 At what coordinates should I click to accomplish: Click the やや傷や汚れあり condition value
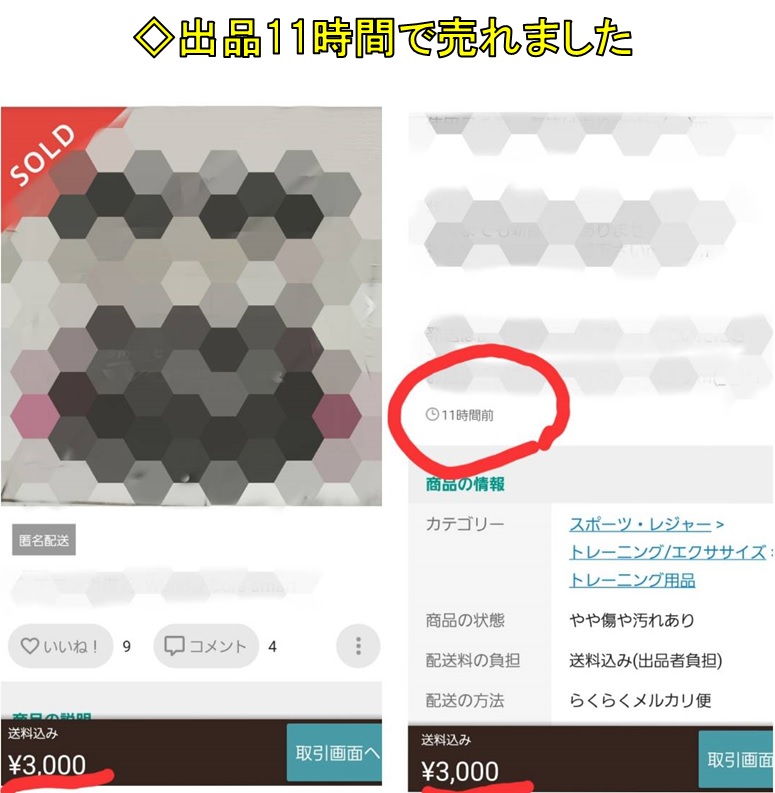tap(632, 620)
